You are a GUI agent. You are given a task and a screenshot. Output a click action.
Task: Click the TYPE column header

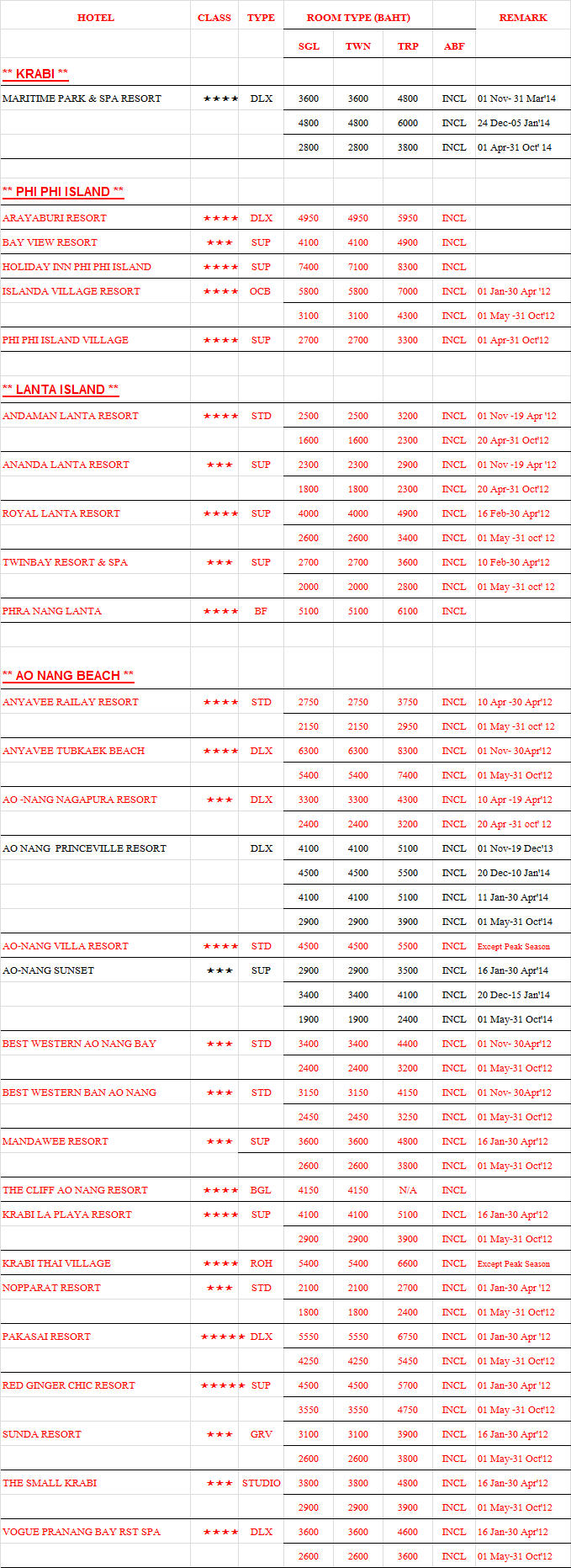click(x=261, y=18)
